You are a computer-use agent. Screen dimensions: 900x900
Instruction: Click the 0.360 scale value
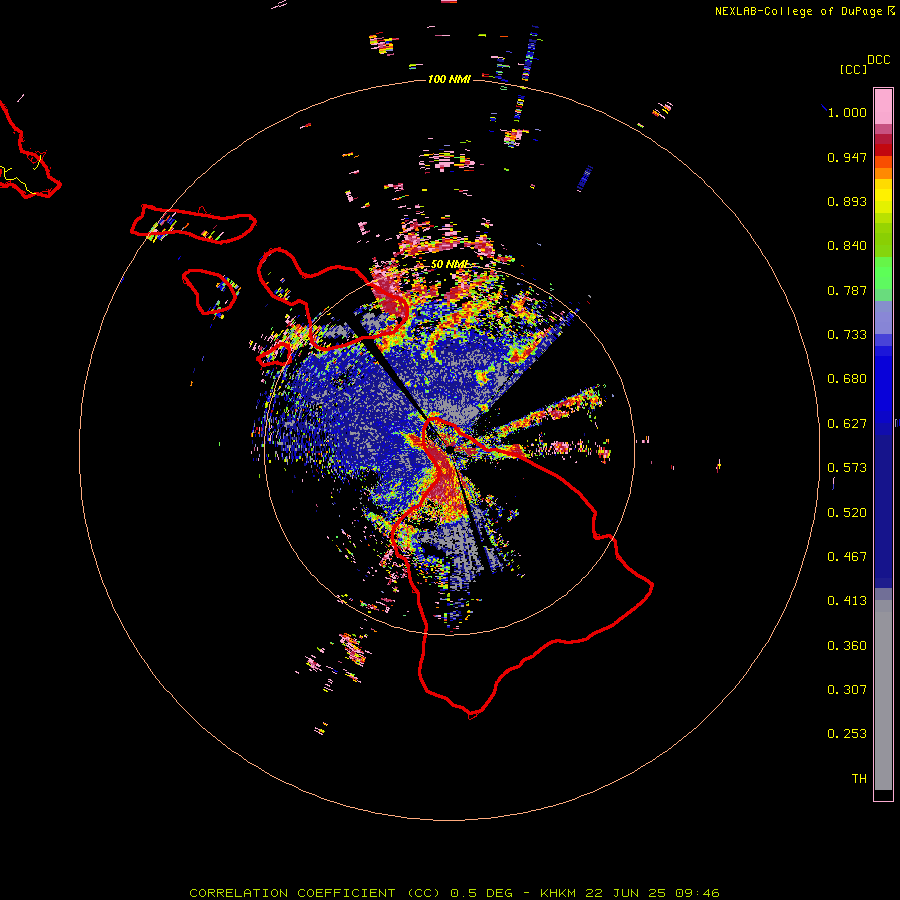(x=847, y=646)
